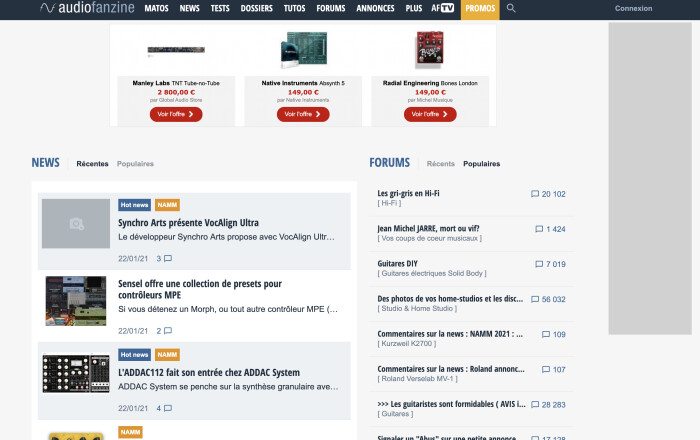
Task: Click comment icon next to 107
Action: pyautogui.click(x=546, y=369)
